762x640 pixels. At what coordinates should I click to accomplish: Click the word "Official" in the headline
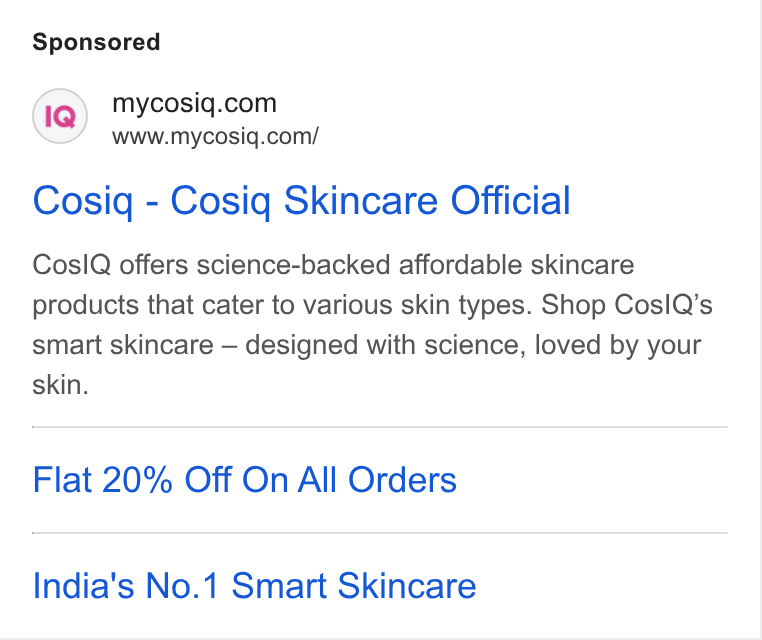tap(510, 200)
